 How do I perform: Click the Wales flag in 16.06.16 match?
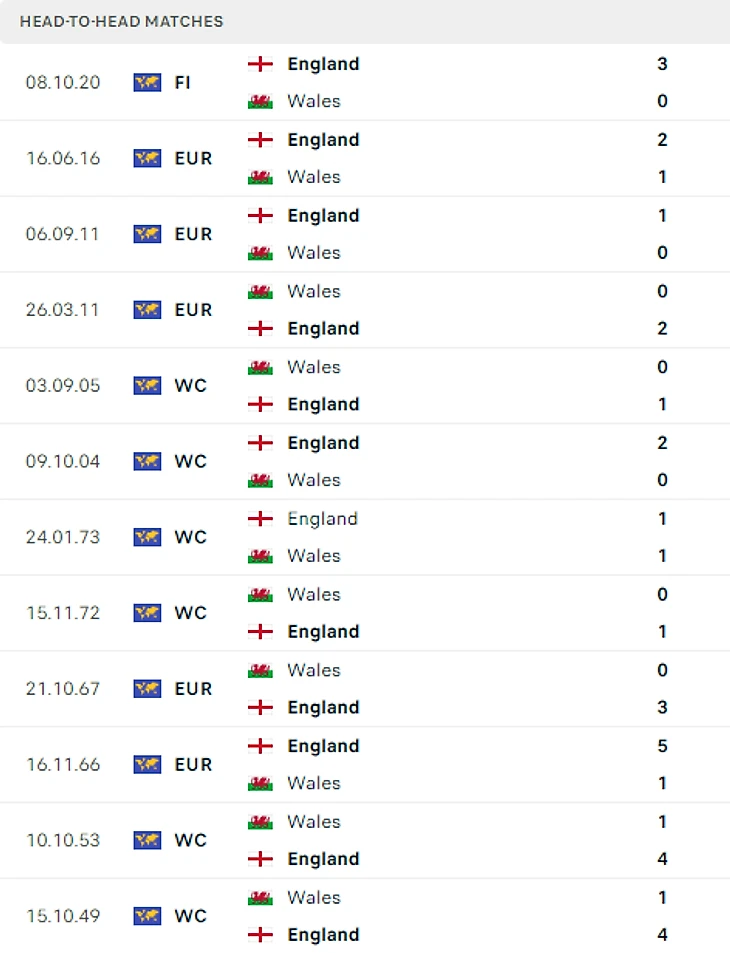pos(260,177)
